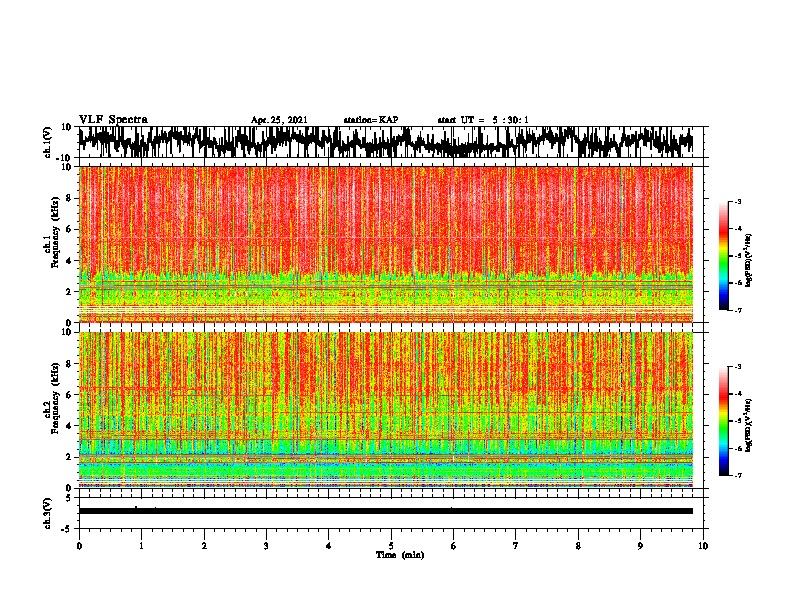Click the "-7" label on ch.2 colorbar
Screen dimensions: 792x612
tap(738, 475)
